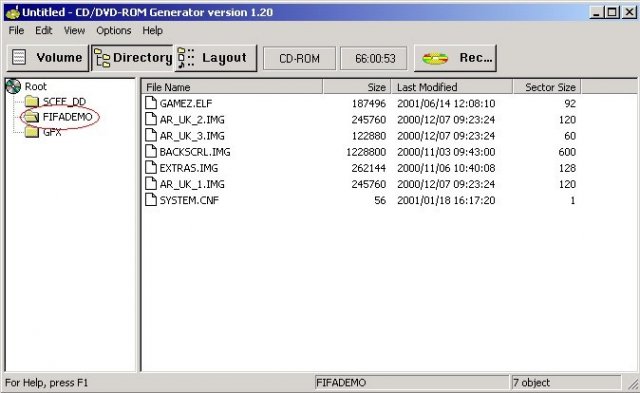Click the For Help, press F1 status text
This screenshot has width=640, height=393.
click(46, 382)
